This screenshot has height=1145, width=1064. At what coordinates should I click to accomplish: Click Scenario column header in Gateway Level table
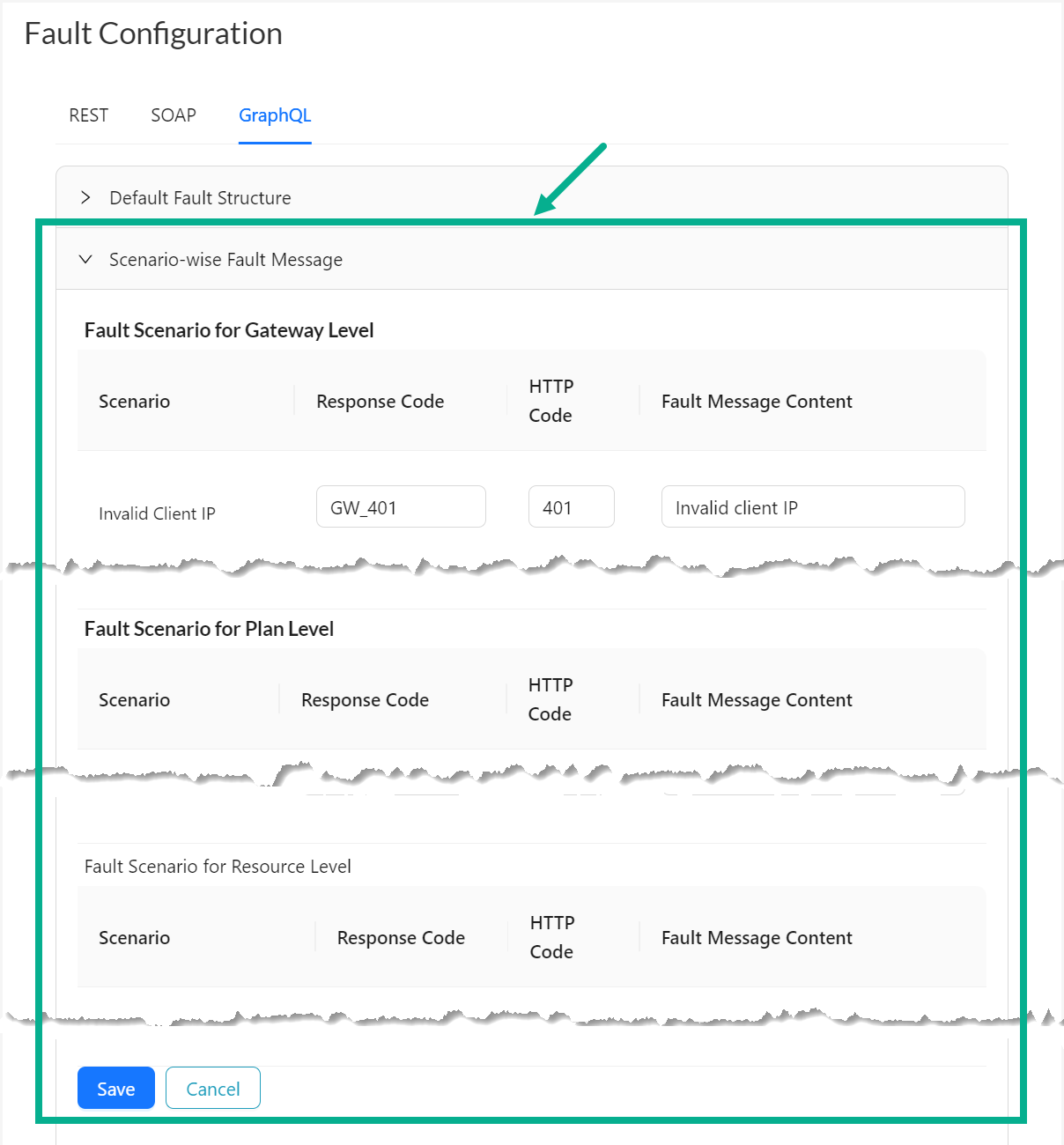134,402
